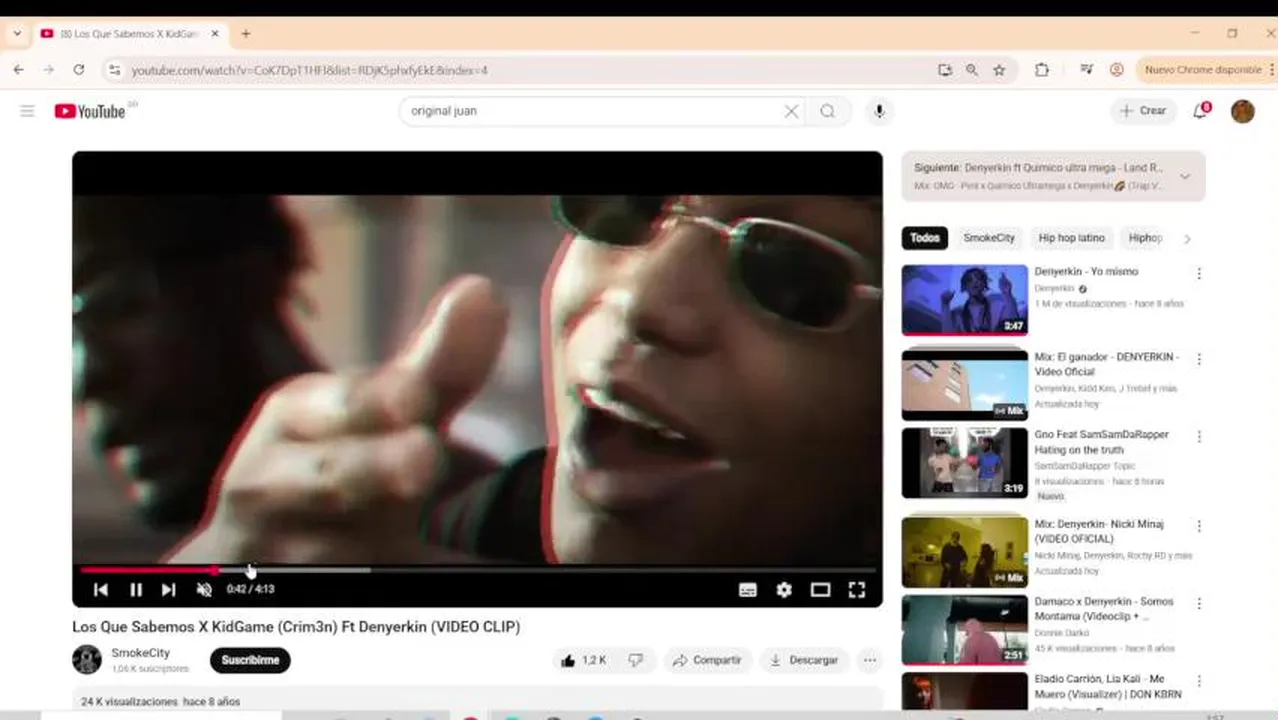1278x720 pixels.
Task: Open options for Mix: El ganador
Action: coord(1199,359)
